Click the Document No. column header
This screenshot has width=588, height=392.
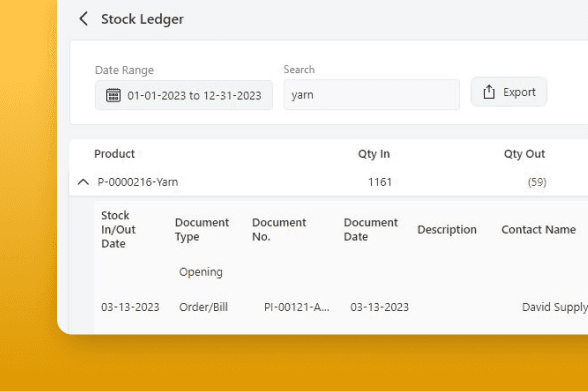coord(279,230)
